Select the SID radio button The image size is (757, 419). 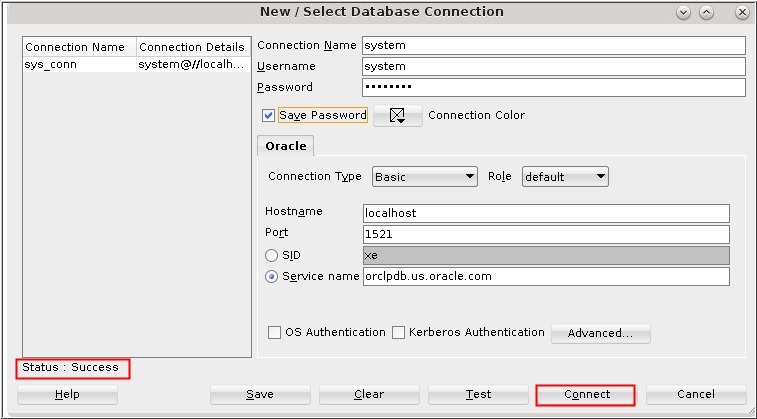pyautogui.click(x=271, y=255)
